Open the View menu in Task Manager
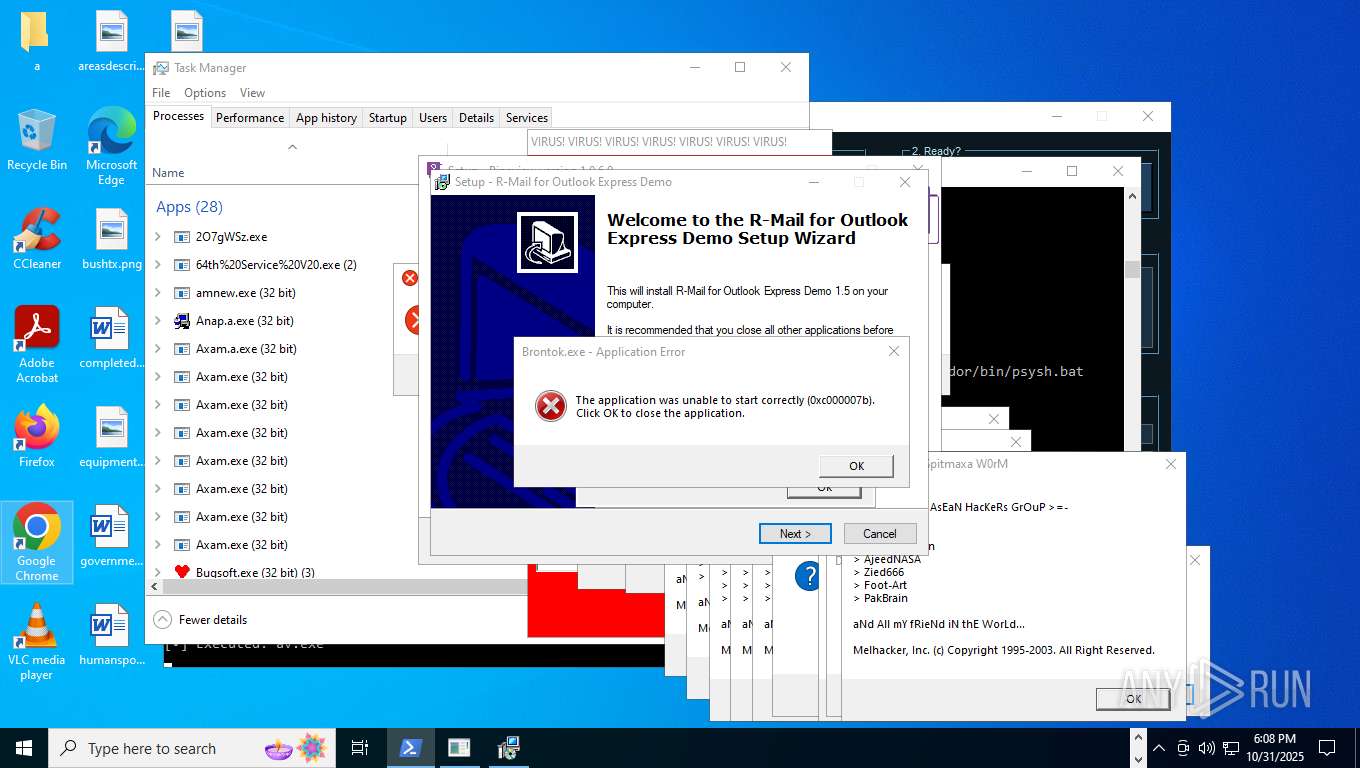 [252, 93]
